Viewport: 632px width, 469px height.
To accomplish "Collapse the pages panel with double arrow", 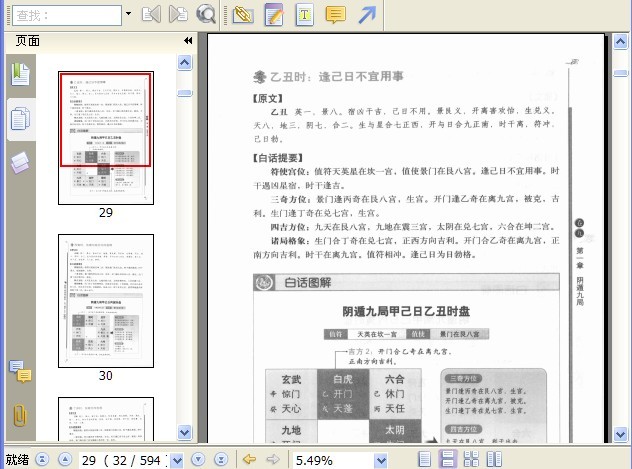I will [x=188, y=41].
